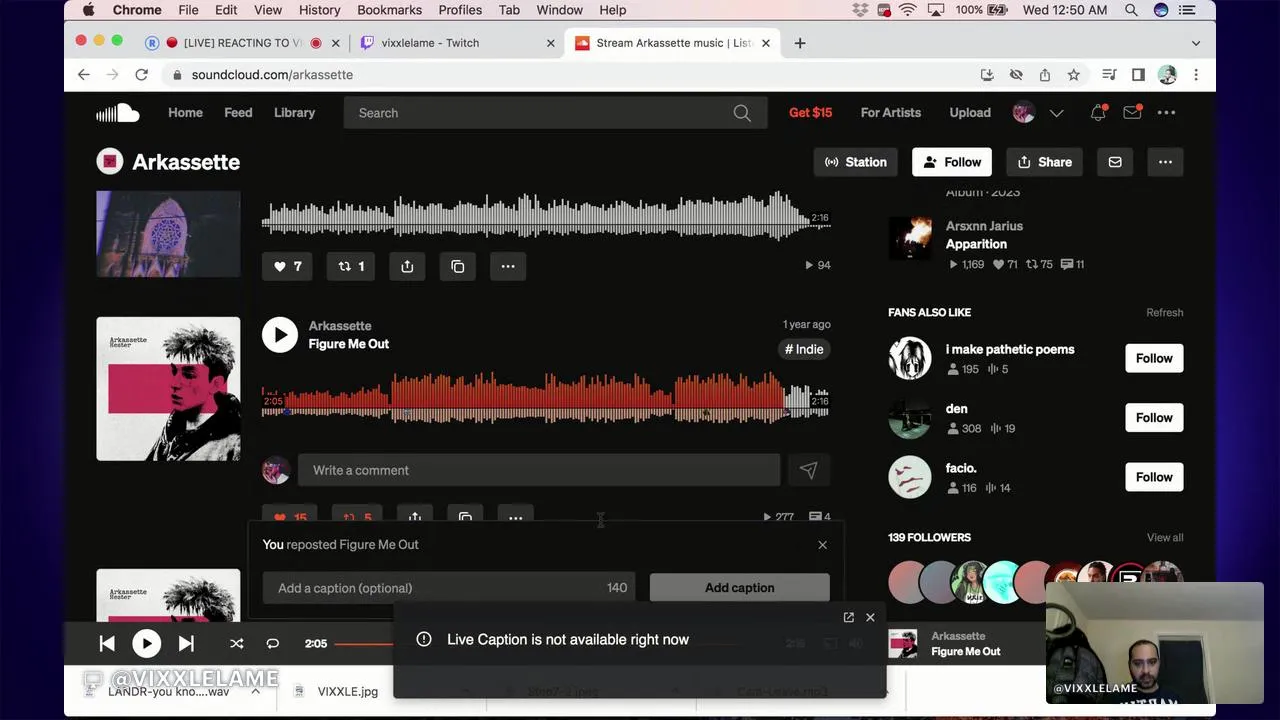The image size is (1280, 720).
Task: Open Chrome share page icon
Action: [x=1044, y=75]
